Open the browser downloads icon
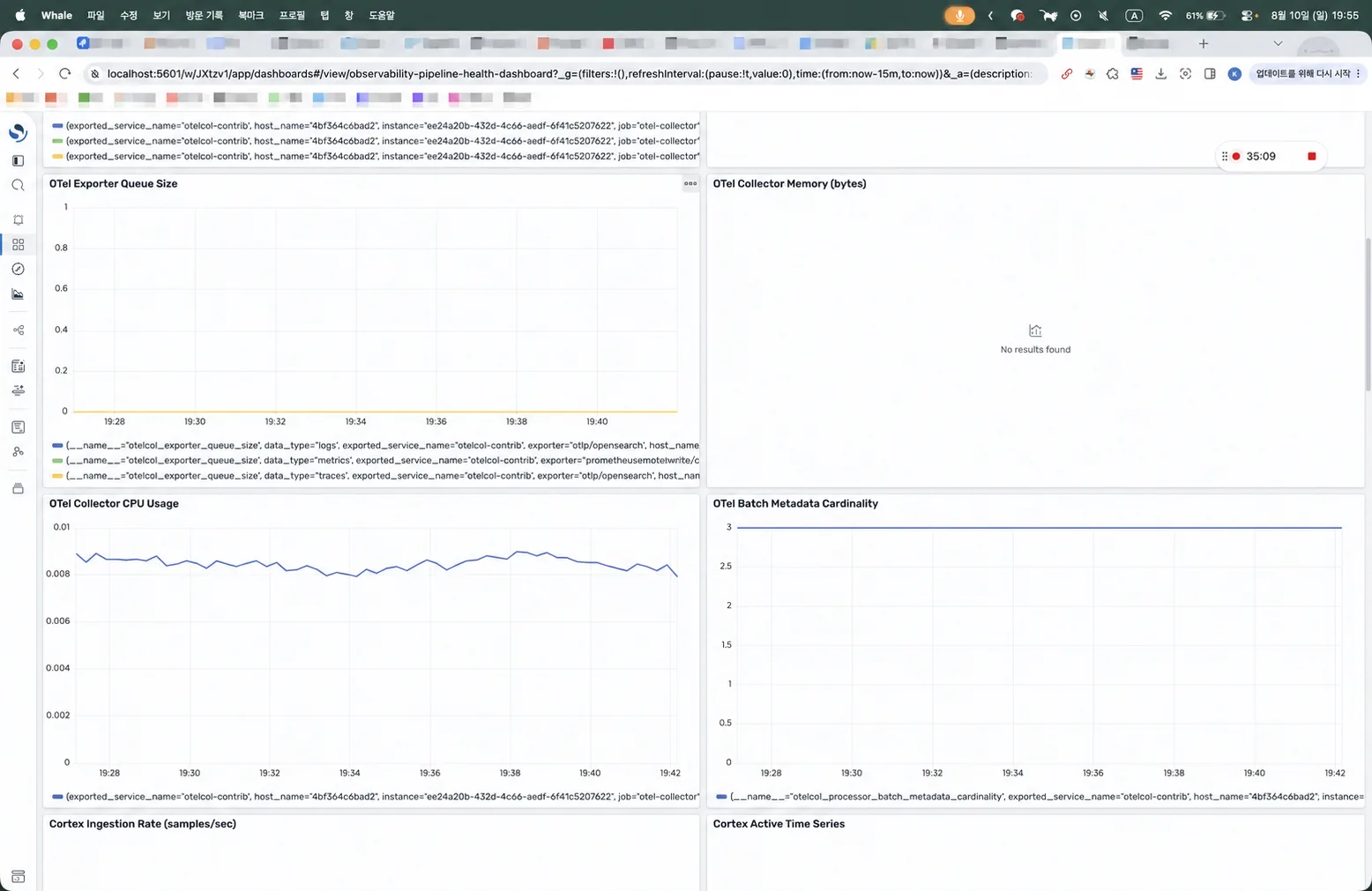1372x891 pixels. (x=1161, y=74)
